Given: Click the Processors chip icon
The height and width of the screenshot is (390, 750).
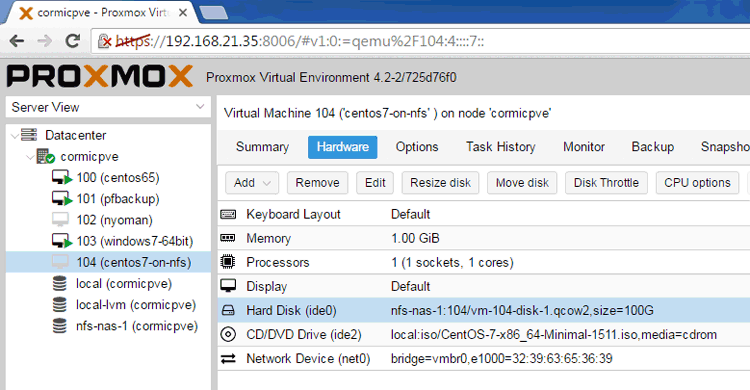Looking at the screenshot, I should (228, 262).
